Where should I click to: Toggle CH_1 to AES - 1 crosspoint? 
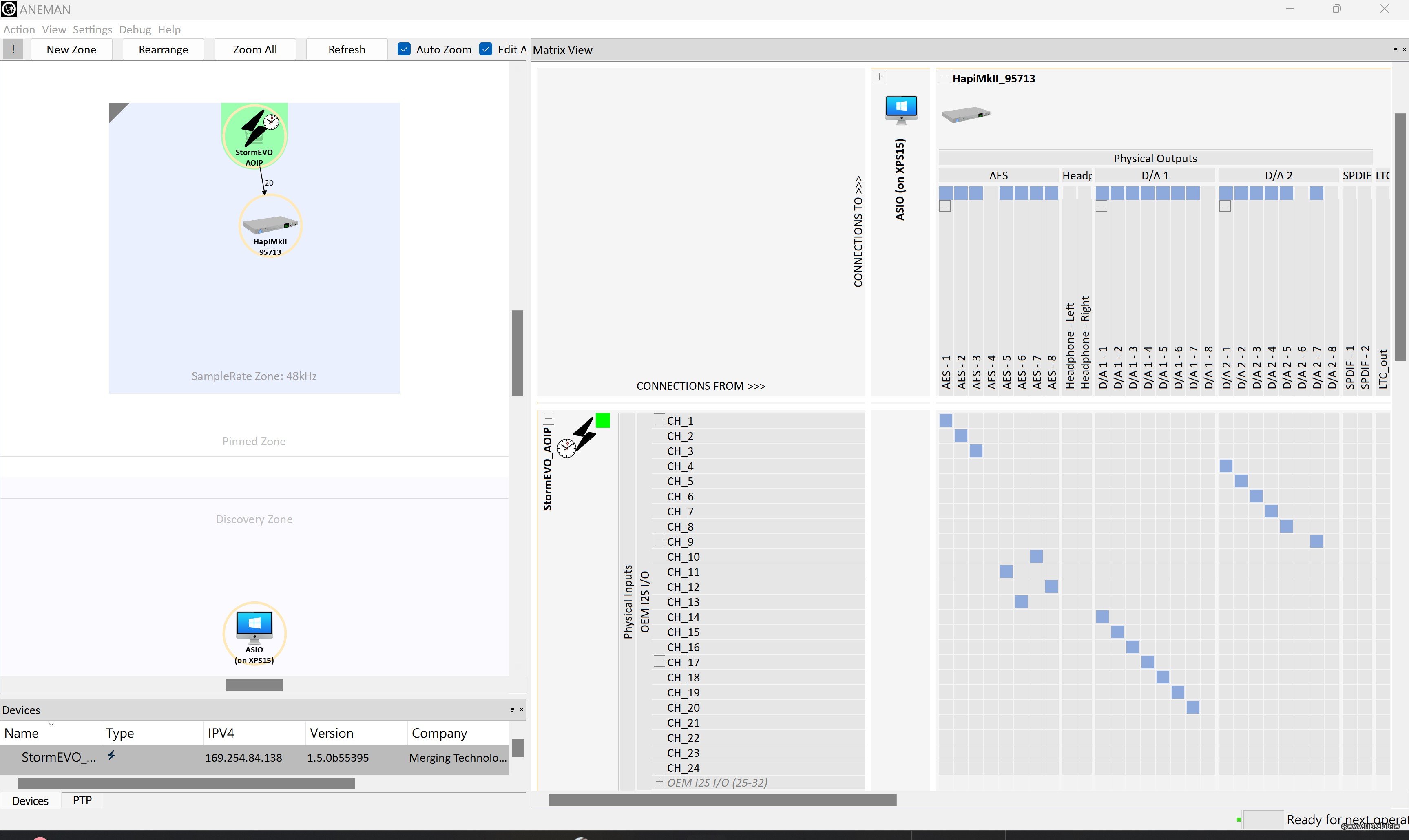(x=945, y=420)
